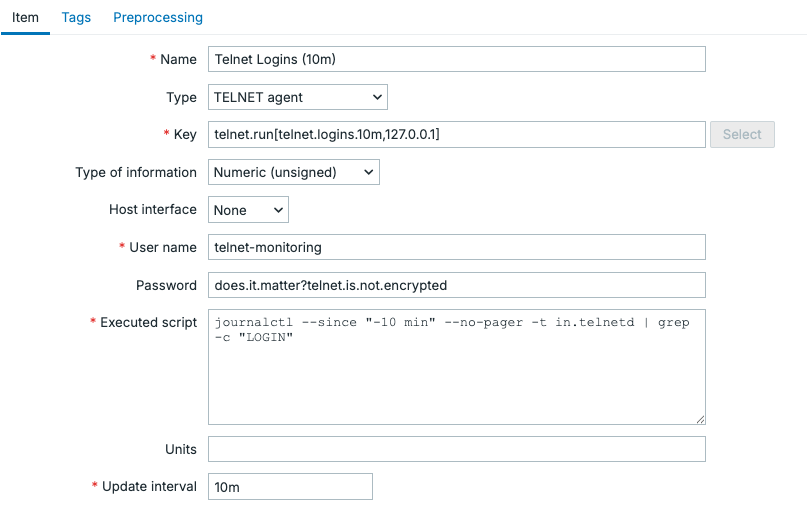The image size is (807, 508).
Task: Click the Name input field
Action: pyautogui.click(x=457, y=59)
